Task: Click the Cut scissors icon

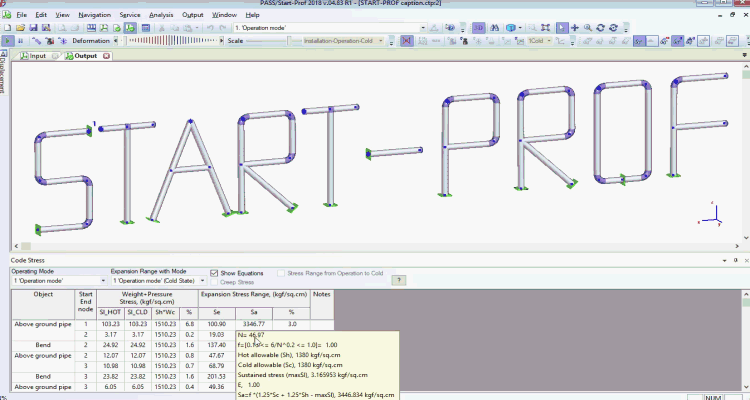Action: pyautogui.click(x=161, y=28)
